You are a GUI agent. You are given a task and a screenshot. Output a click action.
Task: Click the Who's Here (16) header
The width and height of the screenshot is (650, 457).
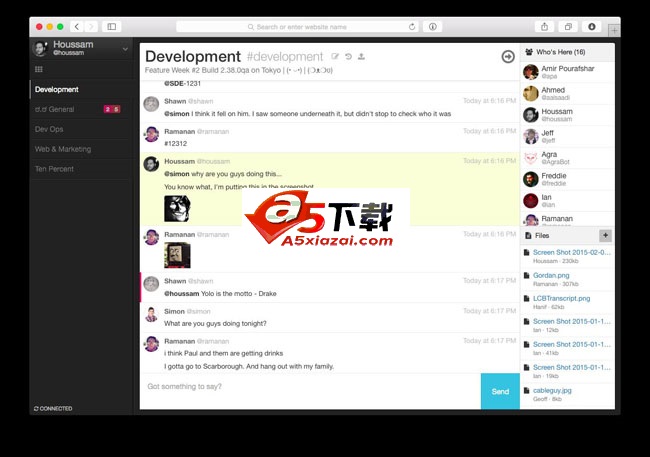coord(567,52)
